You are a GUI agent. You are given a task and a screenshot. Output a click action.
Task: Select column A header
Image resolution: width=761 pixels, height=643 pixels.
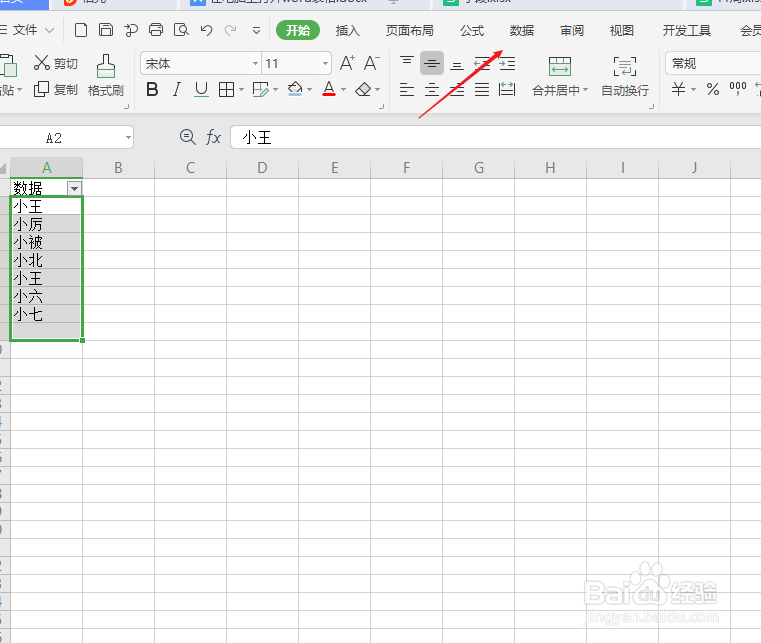[47, 168]
